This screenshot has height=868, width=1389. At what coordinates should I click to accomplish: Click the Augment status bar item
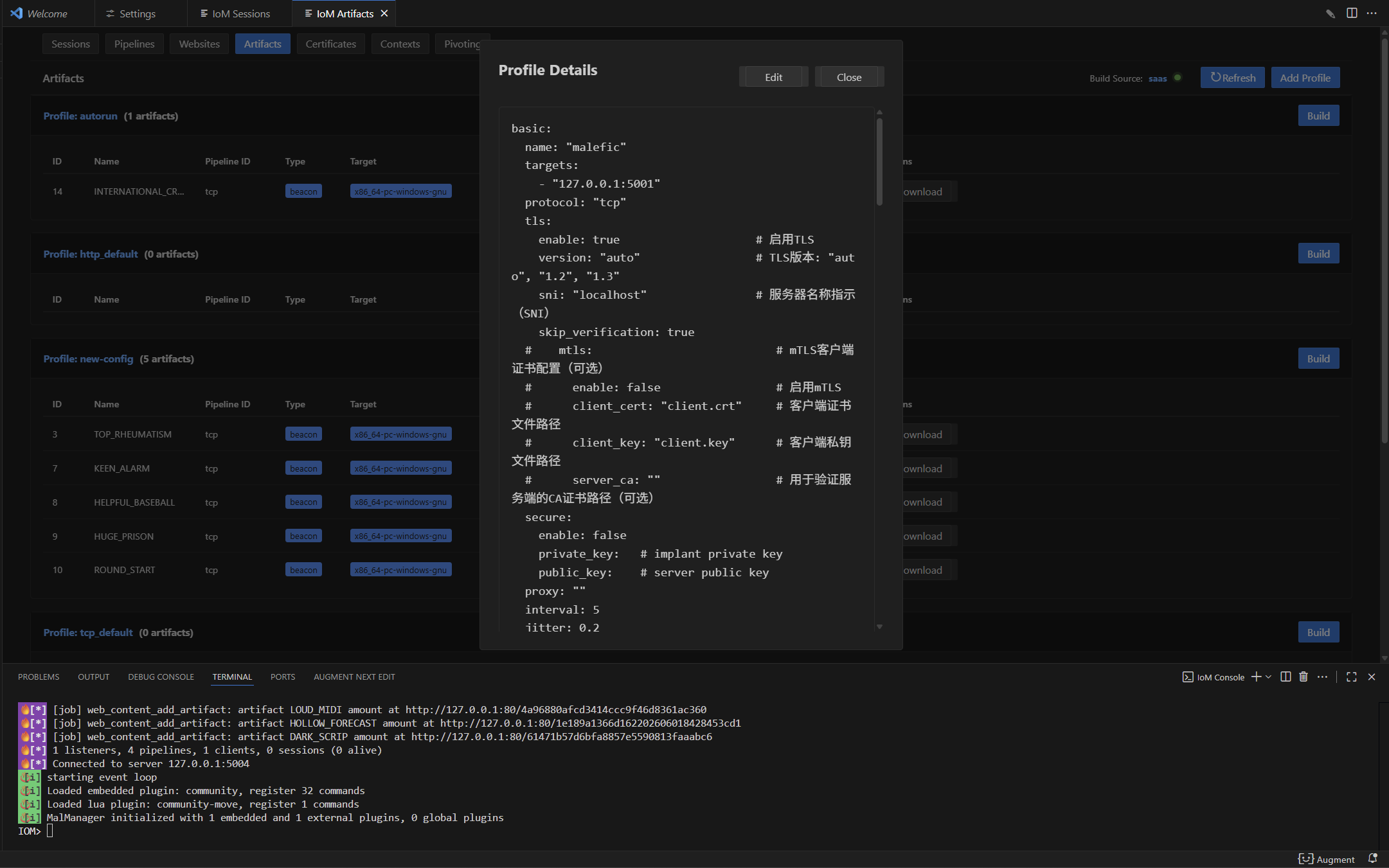[1326, 859]
